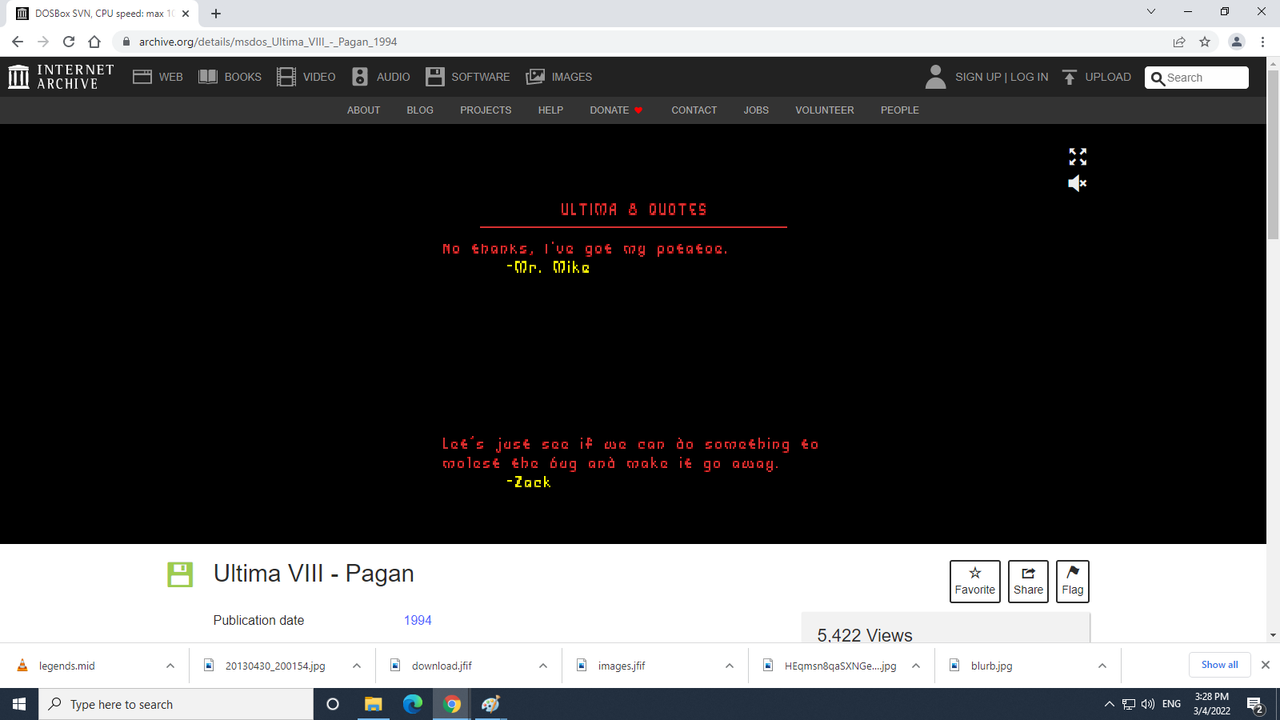Click the SIGN UP link
The width and height of the screenshot is (1280, 720).
(978, 77)
